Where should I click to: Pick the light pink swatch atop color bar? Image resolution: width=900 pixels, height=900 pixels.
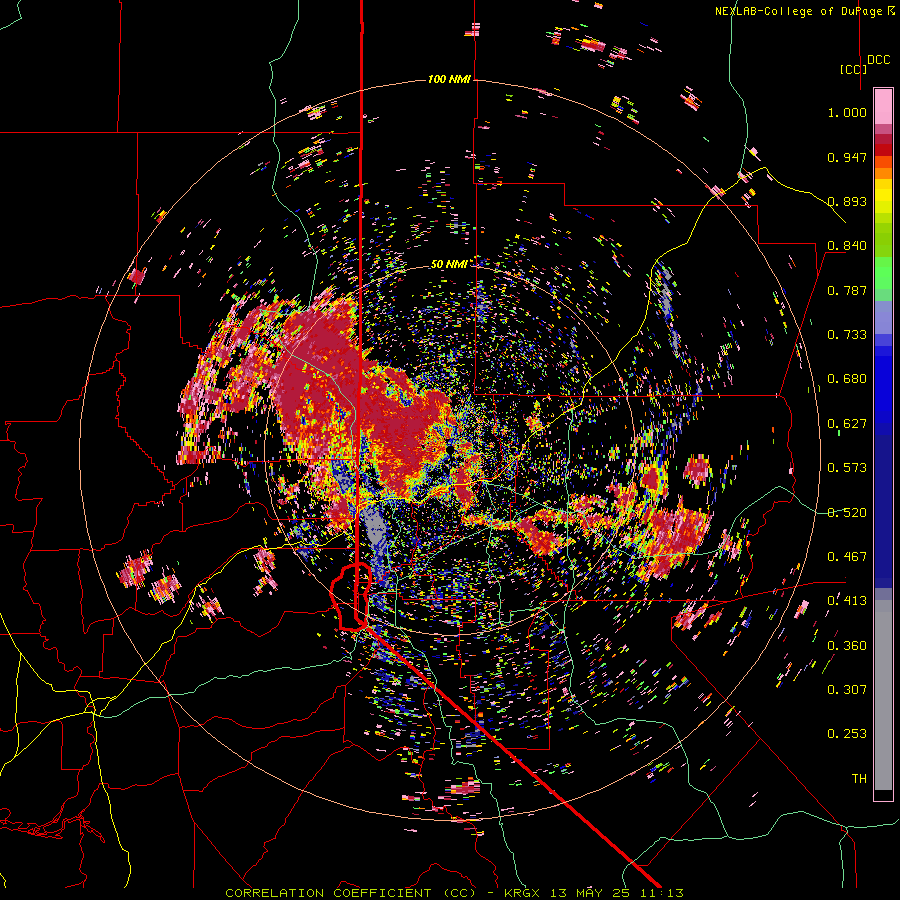(883, 106)
